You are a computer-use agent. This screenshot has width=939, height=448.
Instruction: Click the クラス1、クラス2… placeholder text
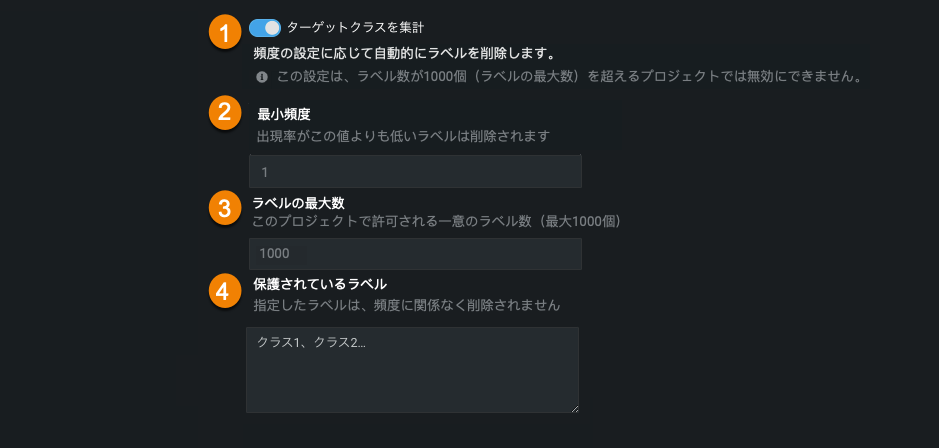[x=312, y=343]
